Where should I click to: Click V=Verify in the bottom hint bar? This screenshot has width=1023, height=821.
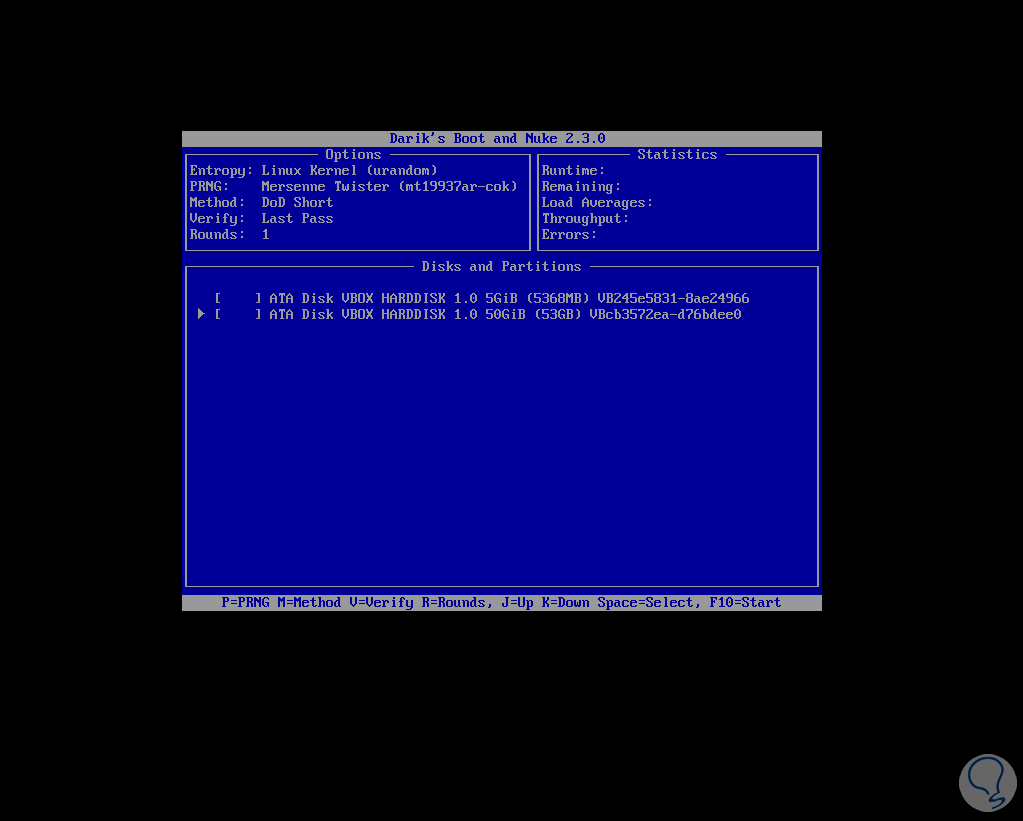tap(381, 602)
